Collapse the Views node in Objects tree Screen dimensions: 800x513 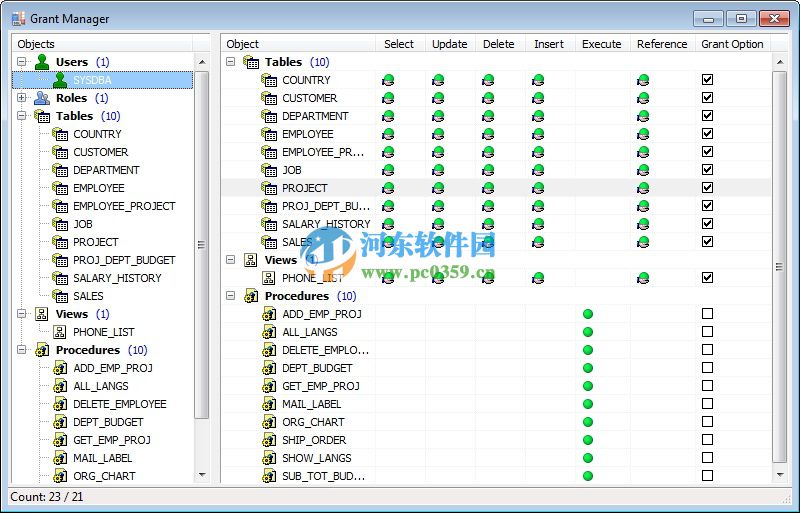21,314
